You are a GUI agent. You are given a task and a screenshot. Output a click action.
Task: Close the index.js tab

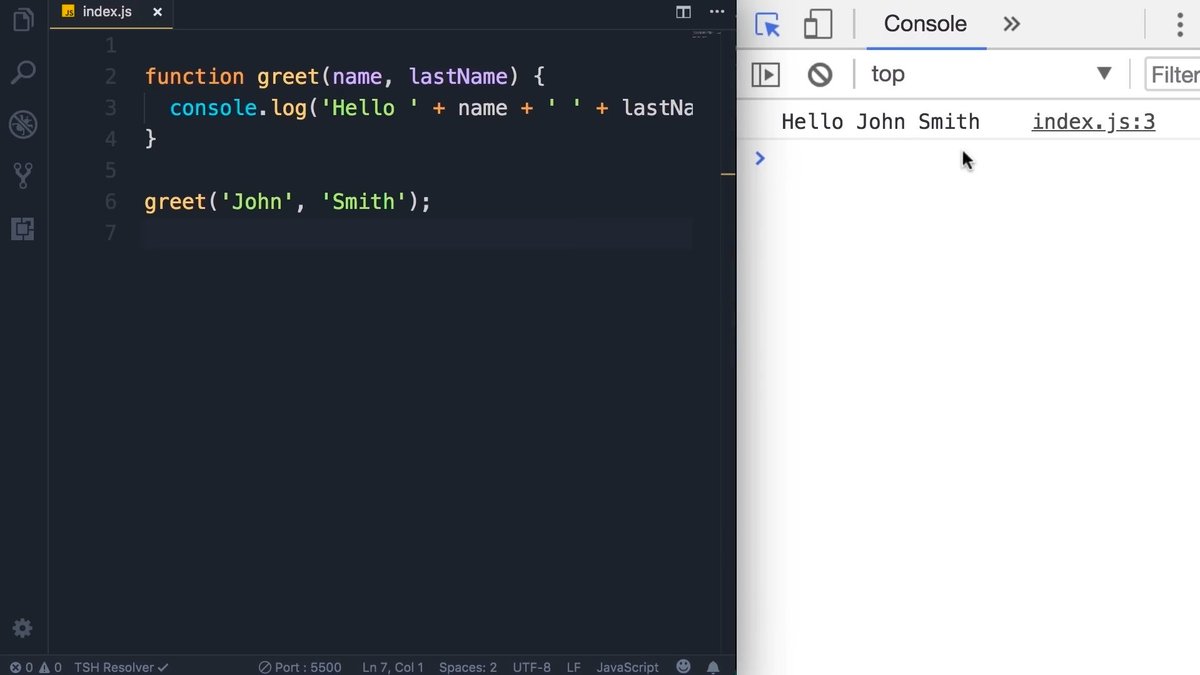click(157, 12)
